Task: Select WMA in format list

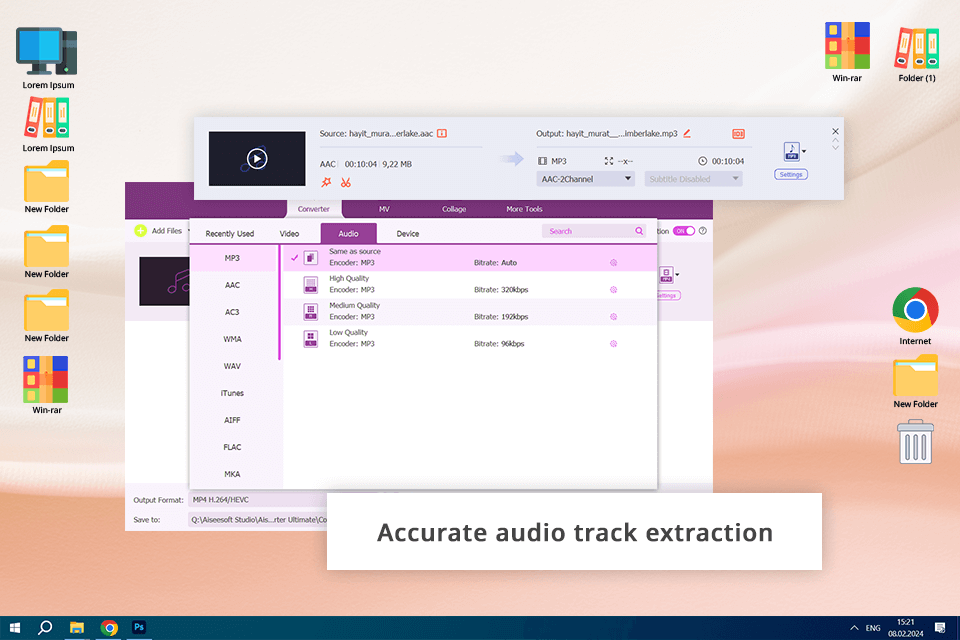Action: [x=232, y=339]
